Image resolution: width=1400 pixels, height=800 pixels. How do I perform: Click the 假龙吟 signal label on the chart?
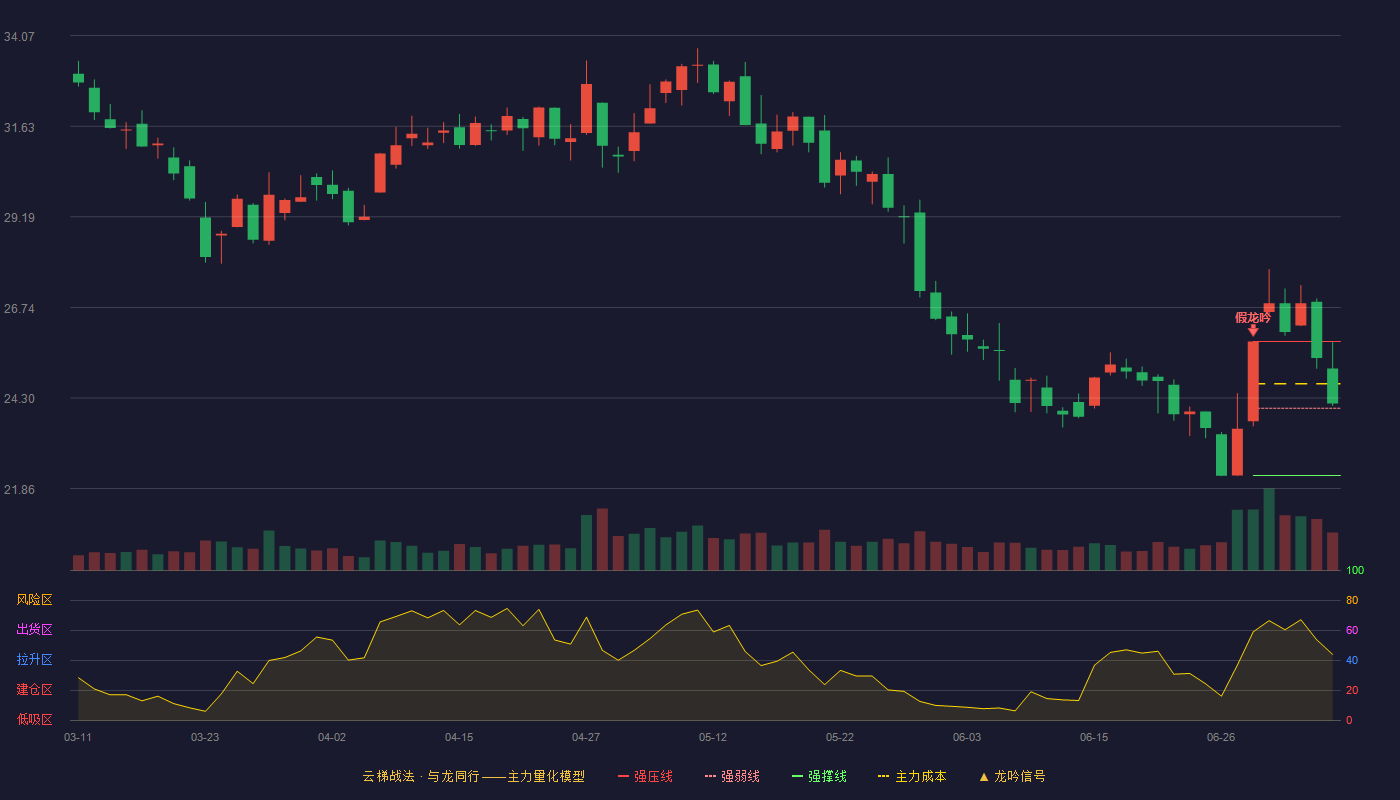[1253, 318]
